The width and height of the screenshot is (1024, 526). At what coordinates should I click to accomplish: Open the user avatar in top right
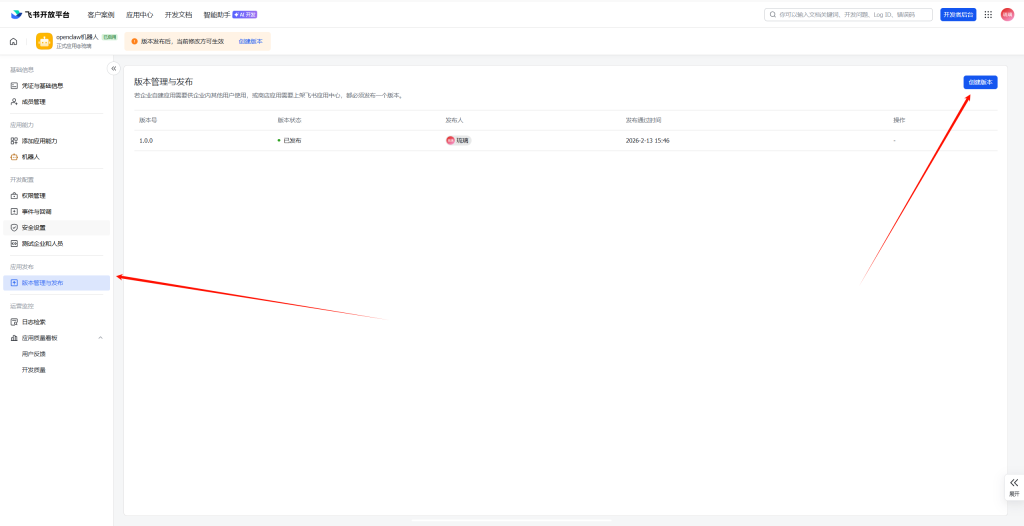(x=1007, y=14)
